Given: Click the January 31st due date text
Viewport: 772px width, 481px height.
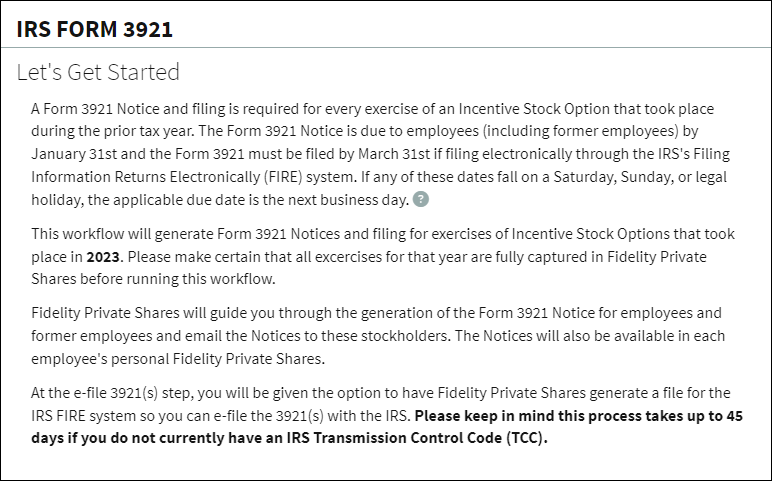Looking at the screenshot, I should pyautogui.click(x=74, y=154).
